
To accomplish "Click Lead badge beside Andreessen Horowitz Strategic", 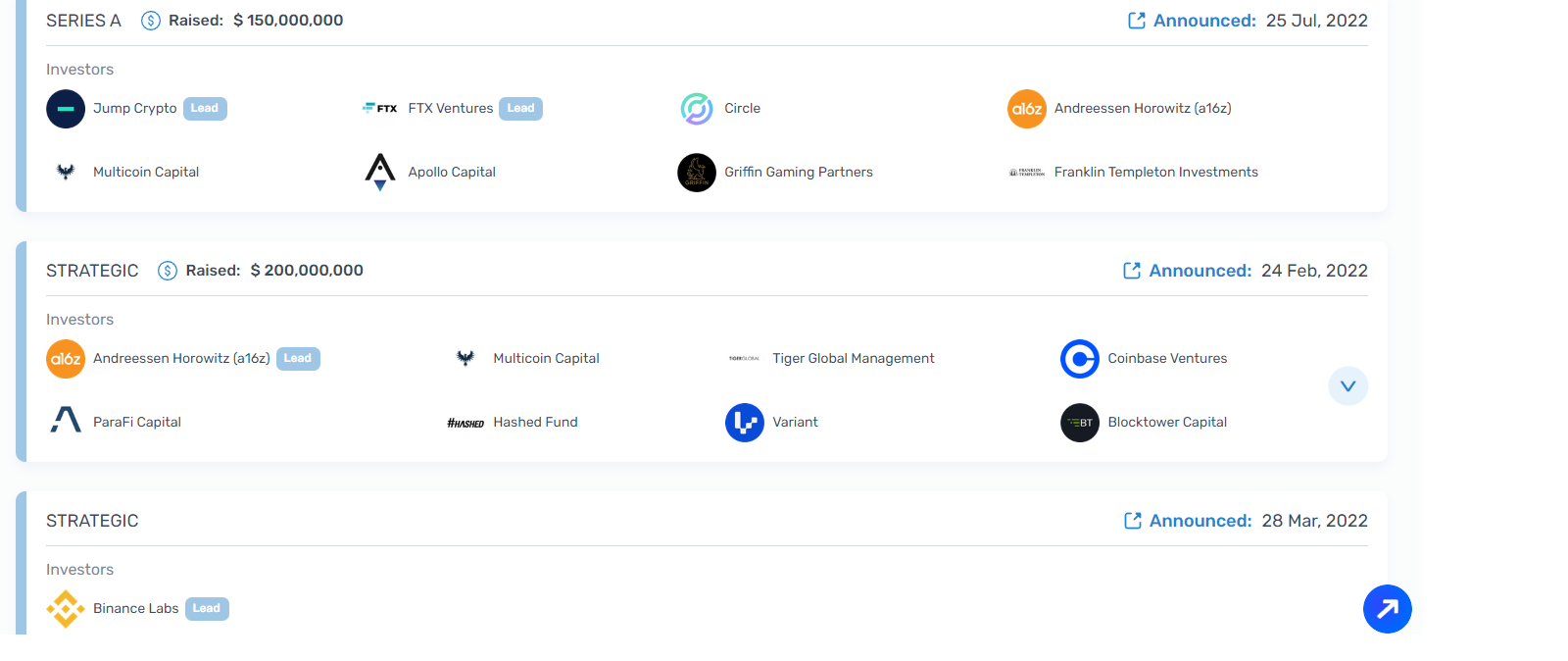I will pos(298,359).
